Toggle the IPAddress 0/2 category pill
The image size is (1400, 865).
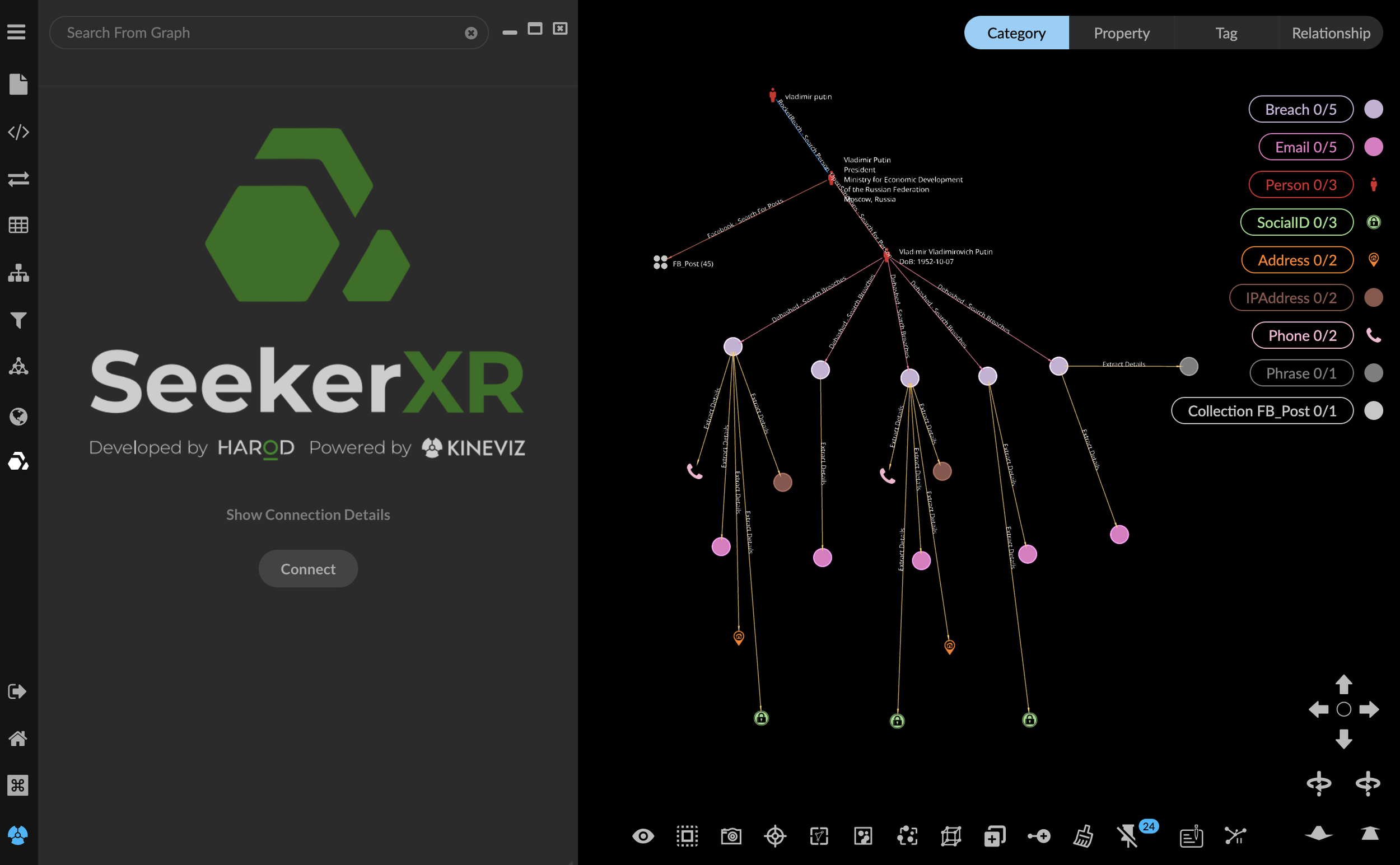point(1291,298)
